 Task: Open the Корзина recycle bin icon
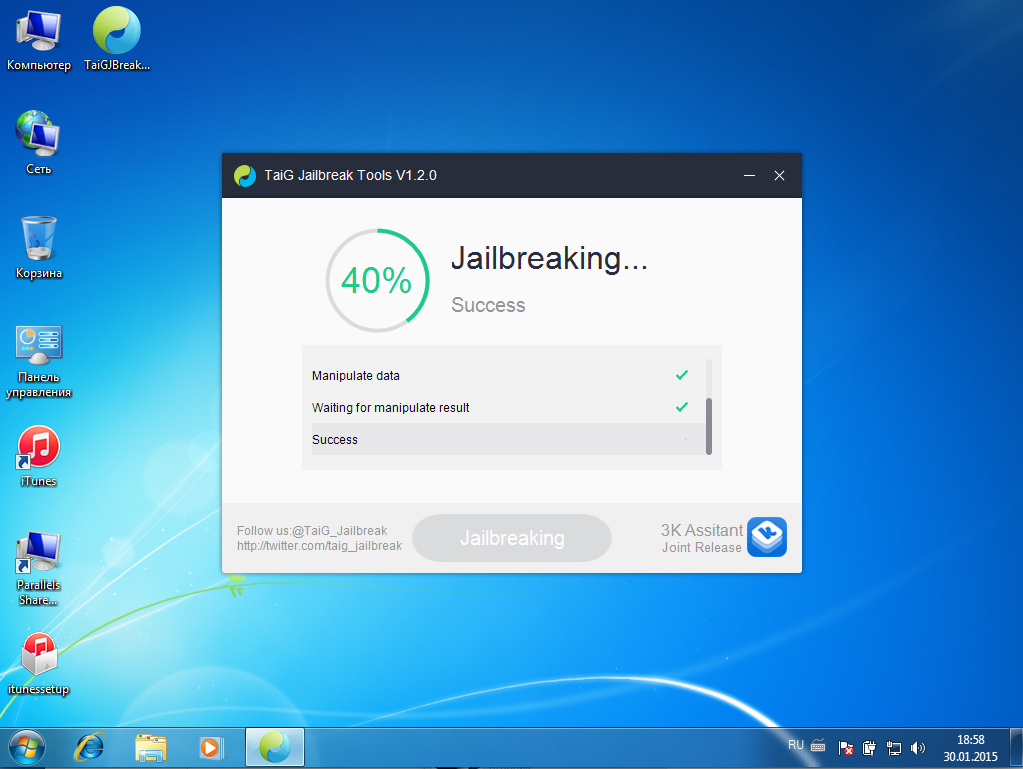(39, 240)
